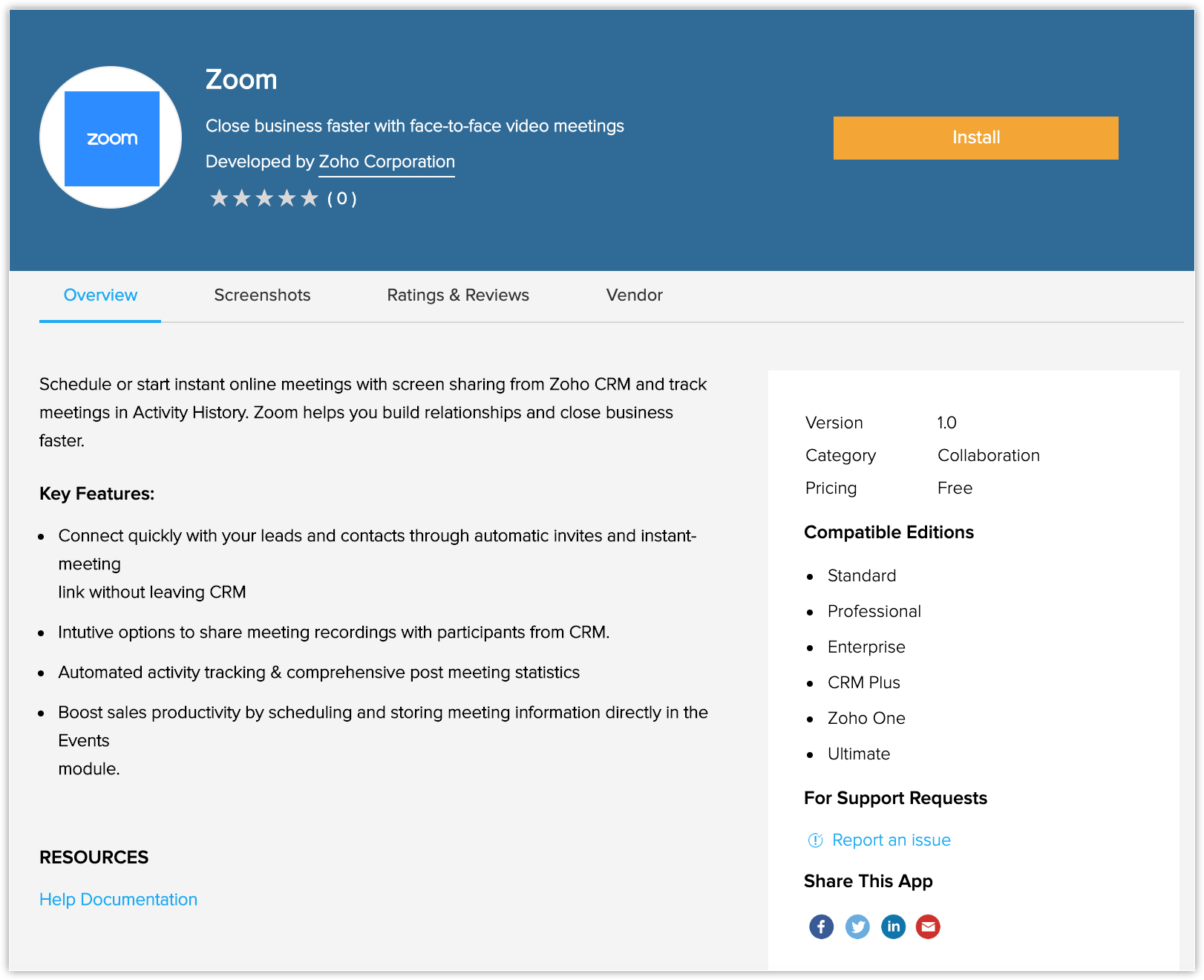Click the Enterprise edition entry
This screenshot has width=1204, height=980.
pyautogui.click(x=866, y=647)
